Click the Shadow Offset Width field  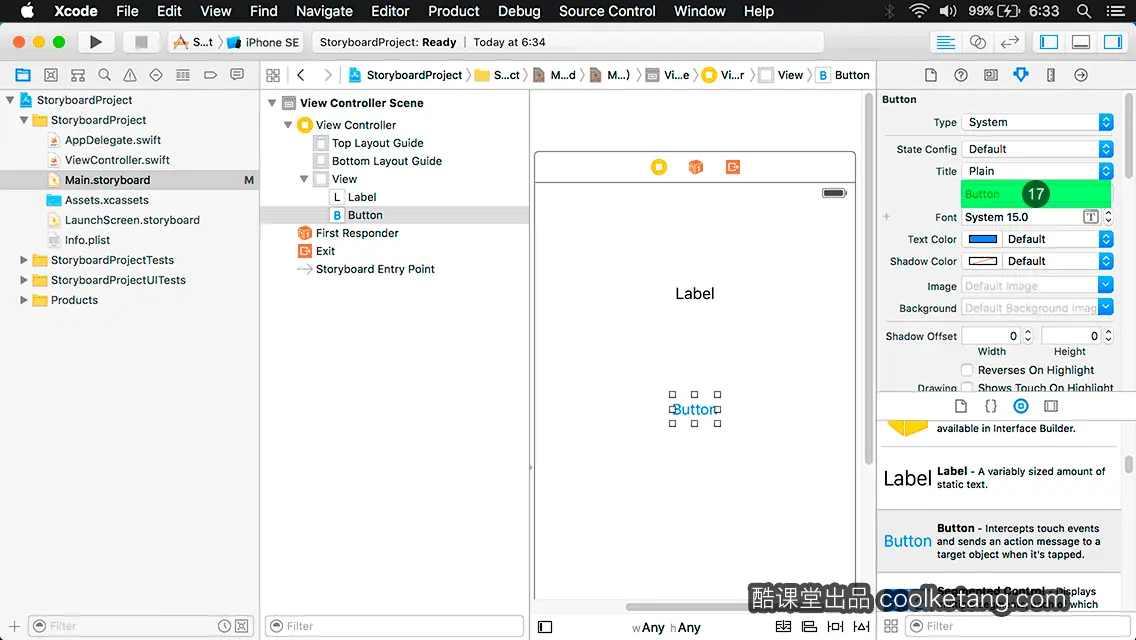pos(990,336)
